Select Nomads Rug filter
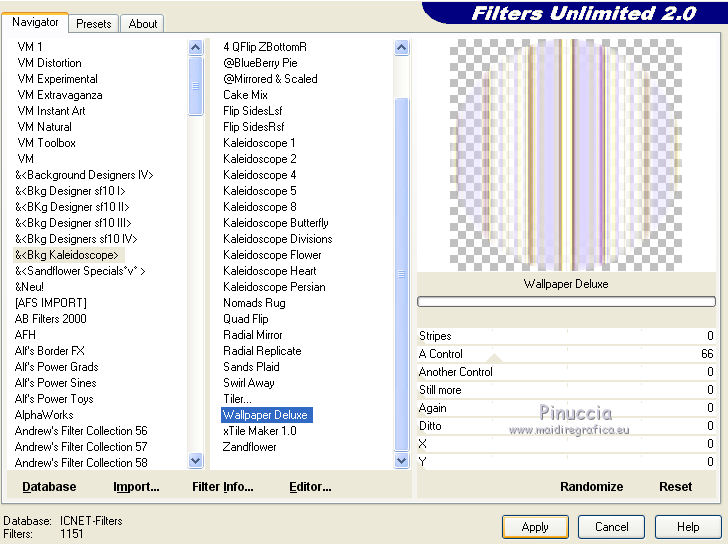The width and height of the screenshot is (728, 544). coord(254,303)
